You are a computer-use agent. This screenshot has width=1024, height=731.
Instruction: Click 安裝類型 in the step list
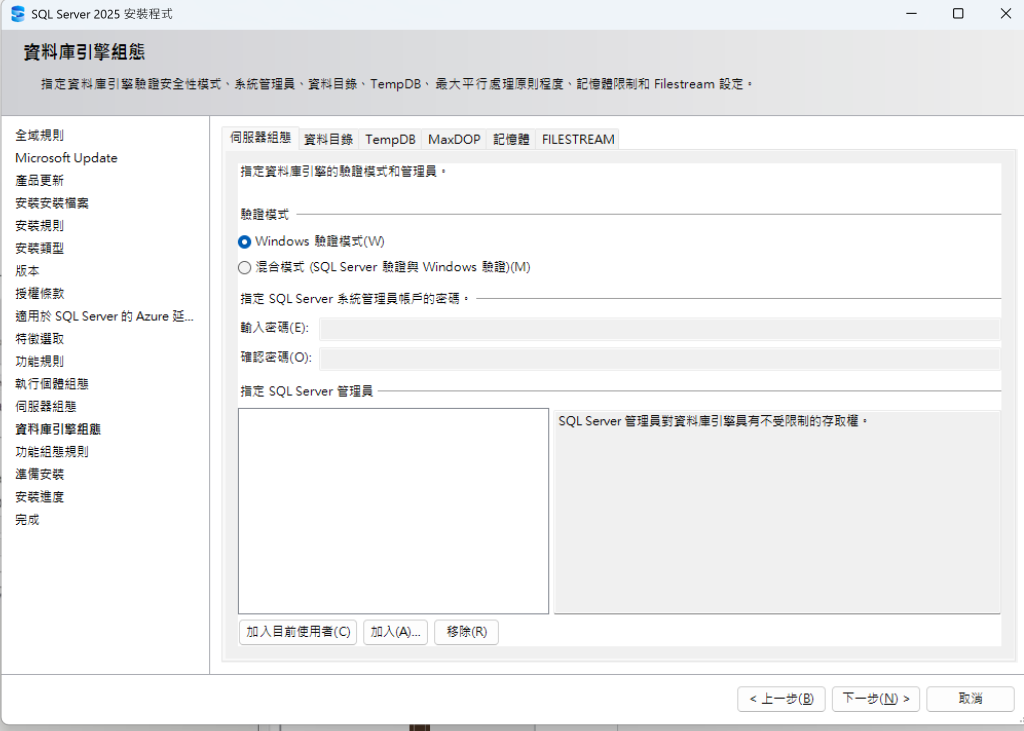(39, 248)
